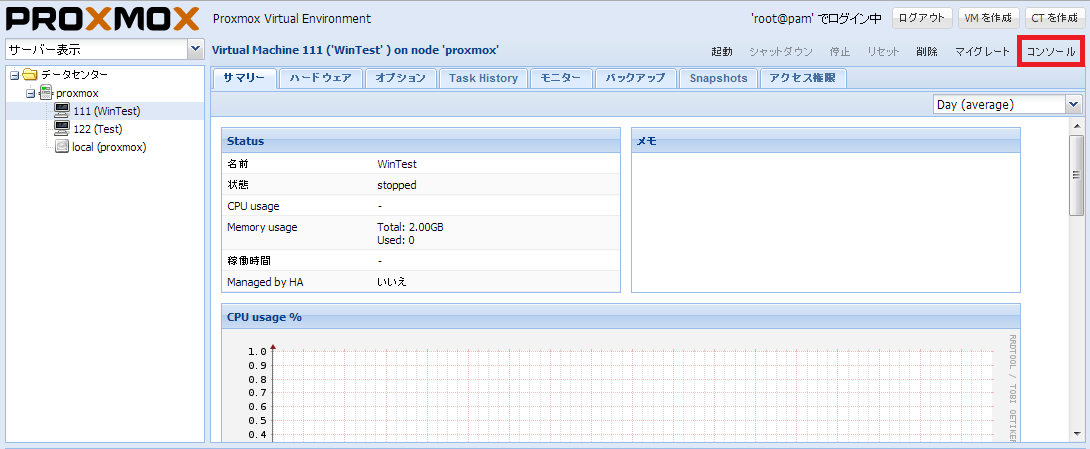The height and width of the screenshot is (449, 1090).
Task: Select the proxmox node in tree
Action: (77, 93)
